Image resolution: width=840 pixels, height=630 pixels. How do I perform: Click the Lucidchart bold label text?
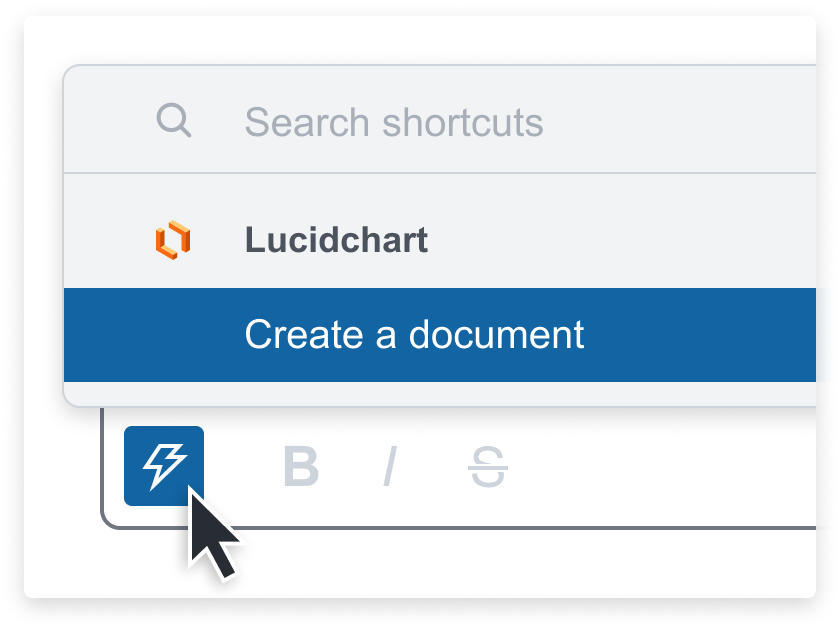pyautogui.click(x=336, y=239)
